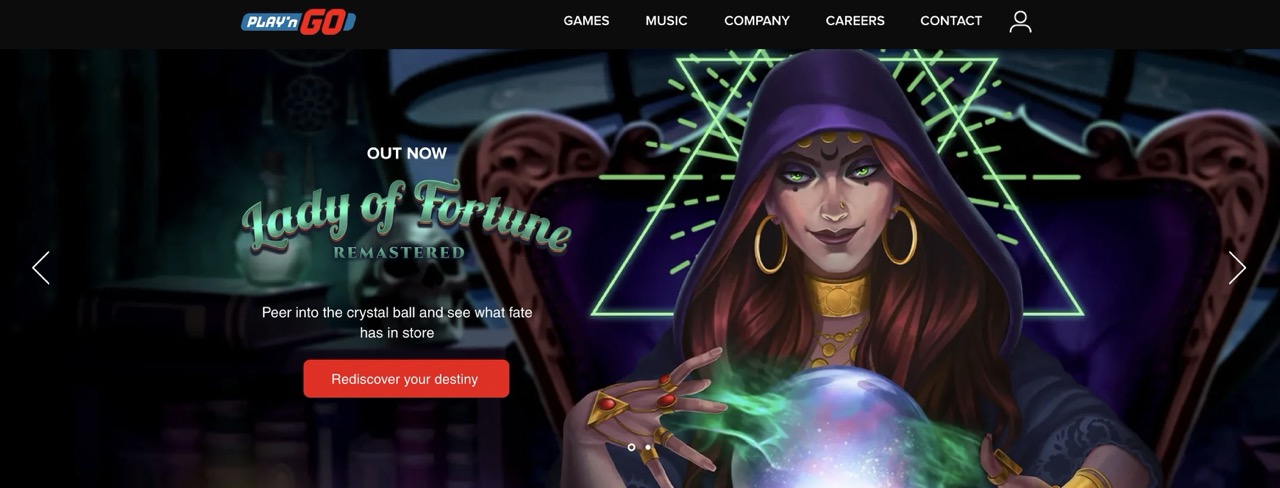The height and width of the screenshot is (488, 1280).
Task: Click the Peer into the crystal ball text
Action: [x=397, y=322]
